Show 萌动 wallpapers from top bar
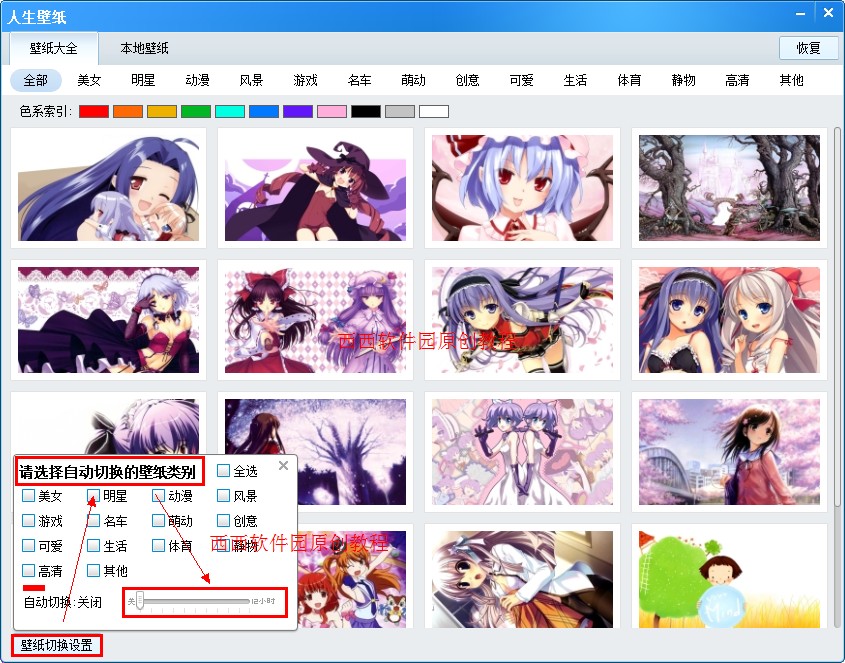Viewport: 845px width, 663px height. point(413,80)
